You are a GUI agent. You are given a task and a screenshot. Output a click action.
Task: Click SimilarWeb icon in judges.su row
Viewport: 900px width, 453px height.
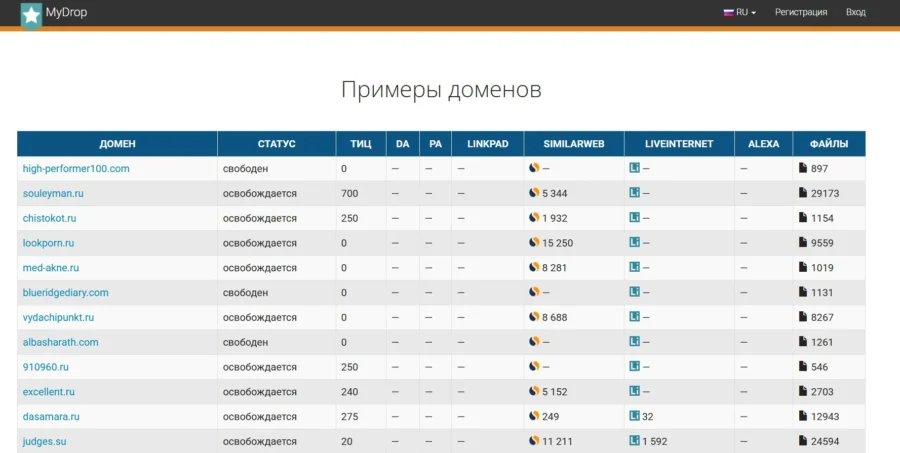(x=534, y=440)
